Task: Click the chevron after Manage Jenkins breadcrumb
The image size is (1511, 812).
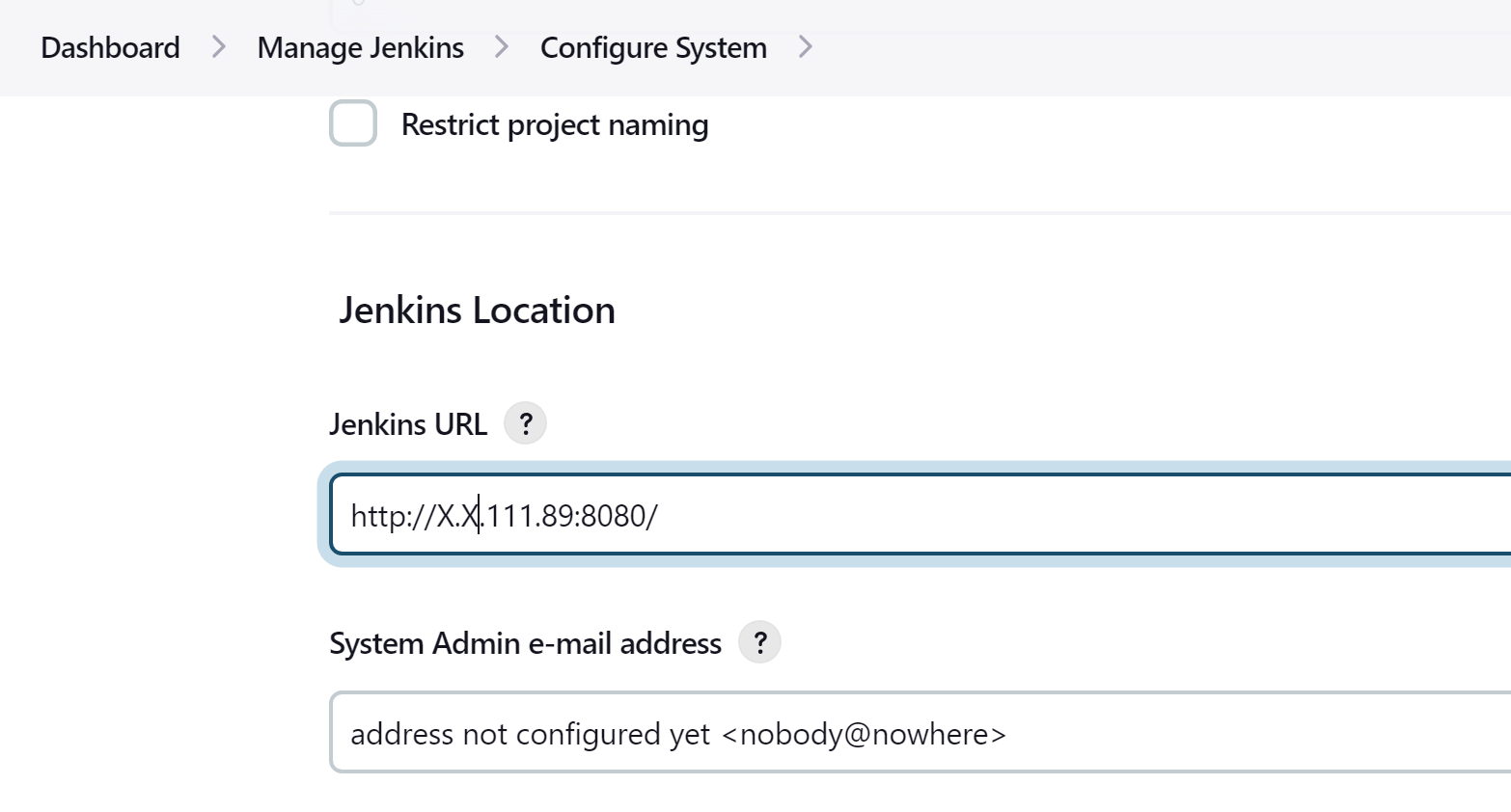Action: coord(501,46)
